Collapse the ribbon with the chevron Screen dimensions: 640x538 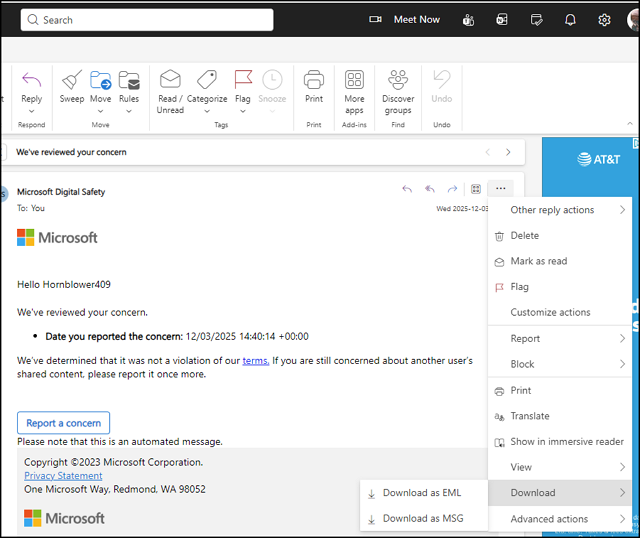[x=630, y=123]
